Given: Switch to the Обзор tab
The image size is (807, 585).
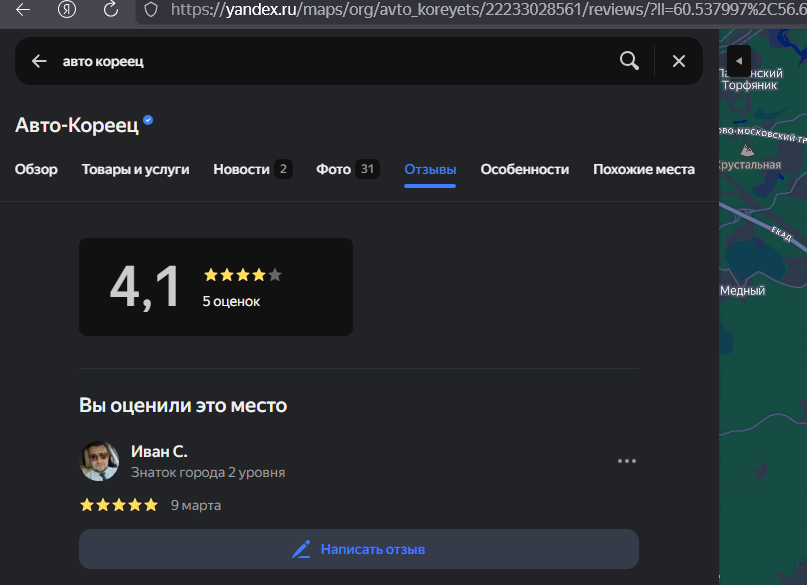Looking at the screenshot, I should [36, 169].
